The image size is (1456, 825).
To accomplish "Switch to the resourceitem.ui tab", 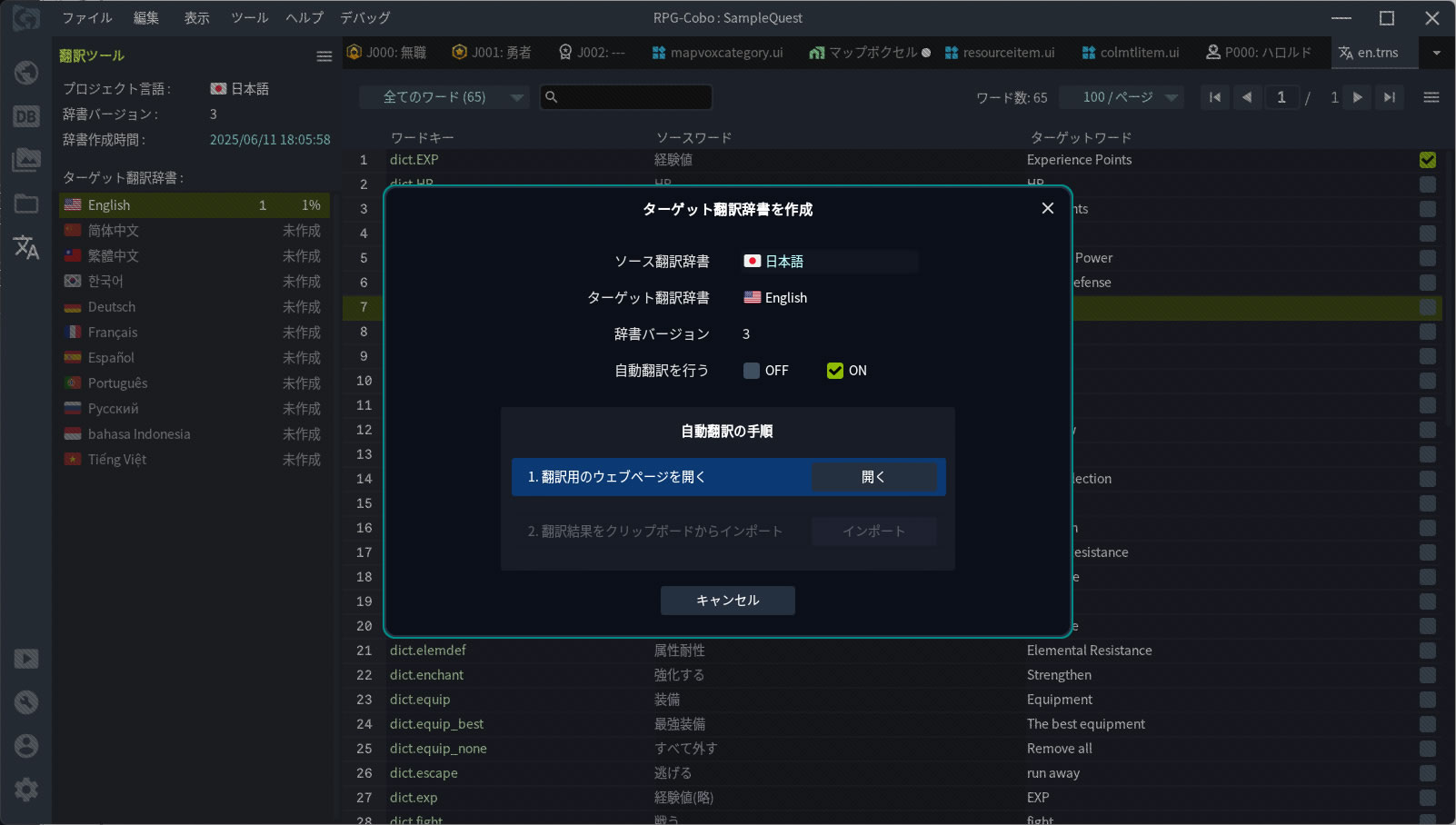I will (1000, 53).
